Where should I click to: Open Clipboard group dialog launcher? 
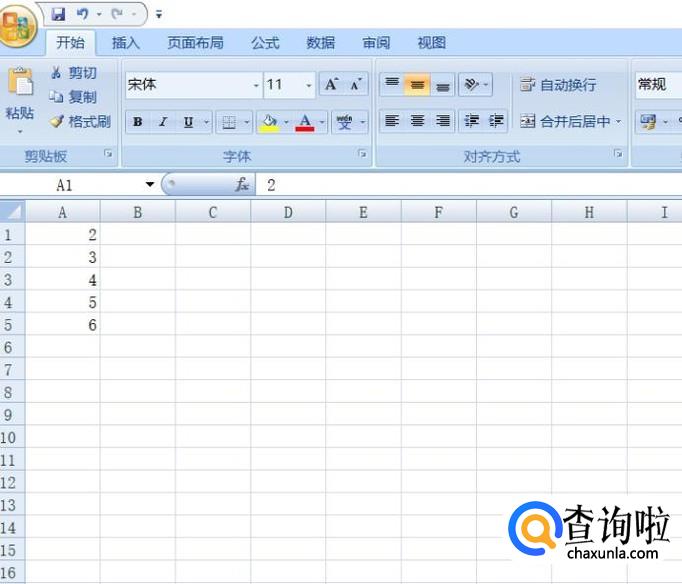(108, 154)
